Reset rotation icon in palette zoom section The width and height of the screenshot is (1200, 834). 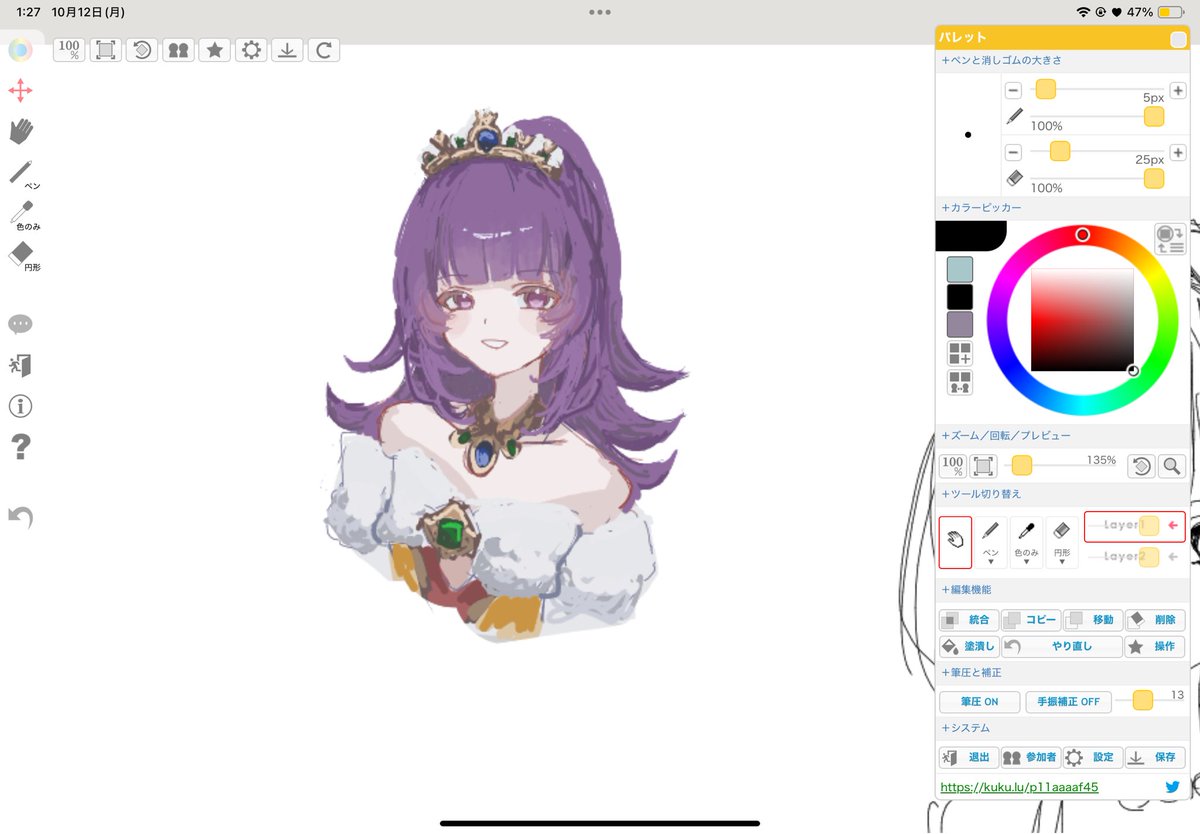[1142, 466]
